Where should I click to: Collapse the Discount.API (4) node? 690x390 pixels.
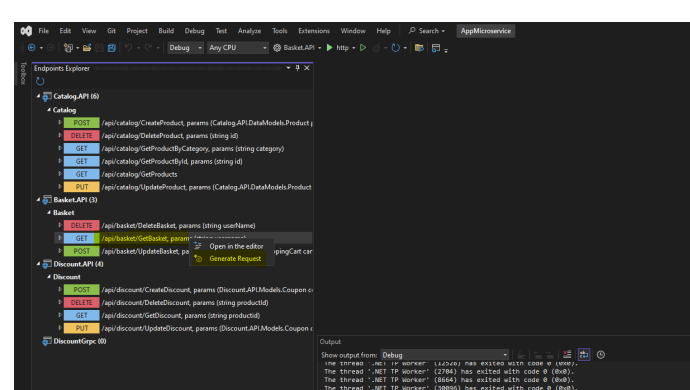point(38,264)
